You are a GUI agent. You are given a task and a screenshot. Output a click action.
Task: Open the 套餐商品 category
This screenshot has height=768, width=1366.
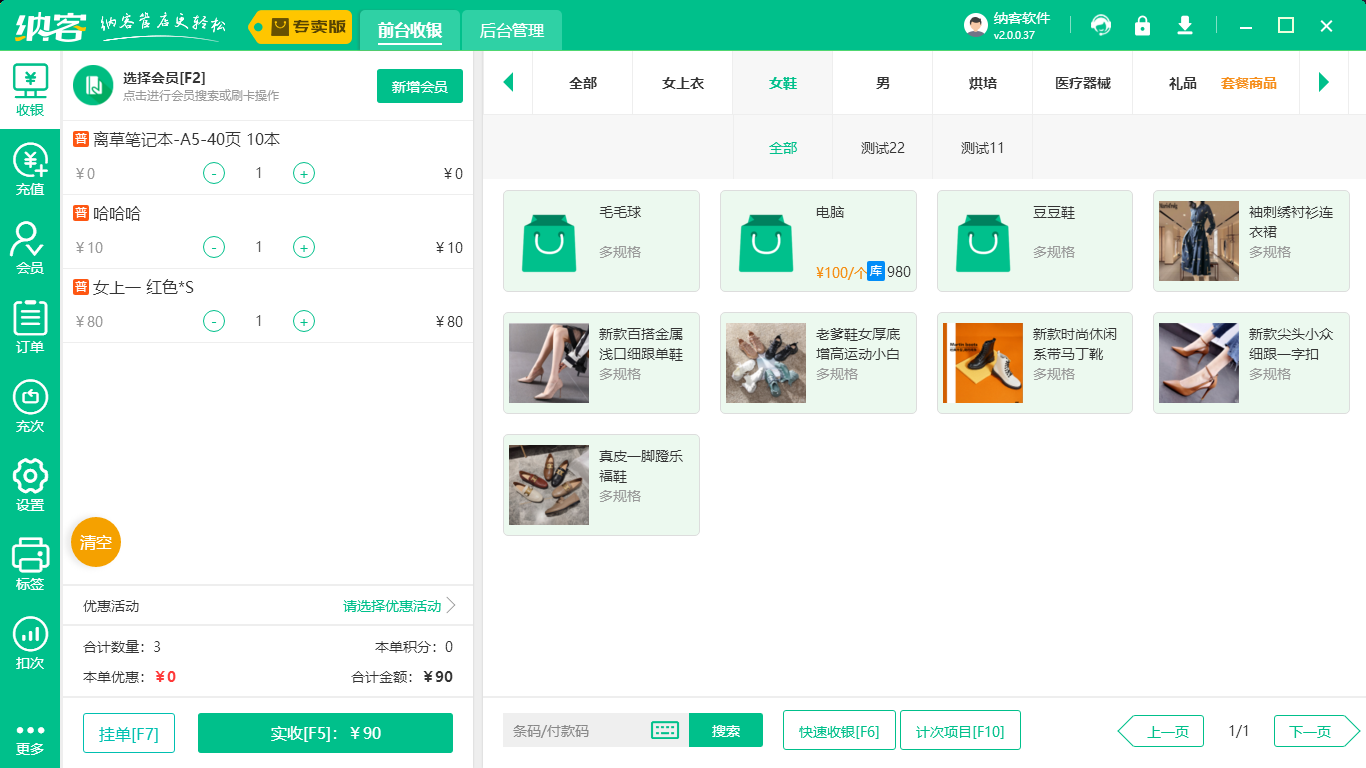[x=1249, y=83]
